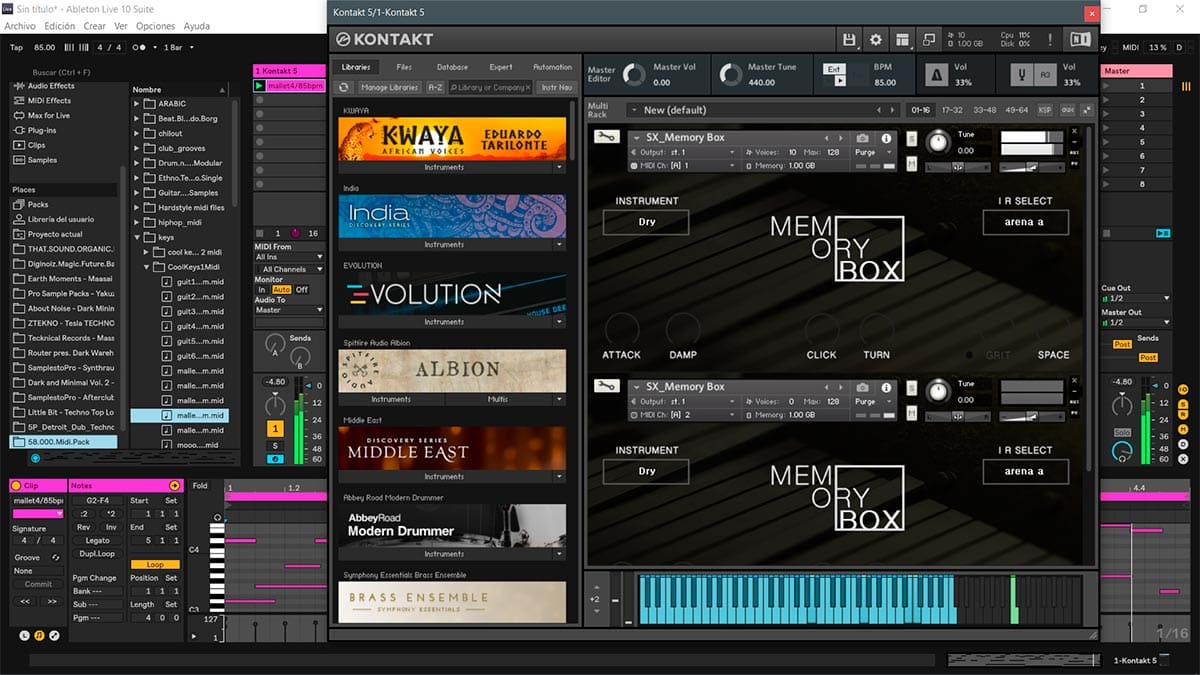Click snapshot camera icon on second SX_Memory Box

[863, 387]
